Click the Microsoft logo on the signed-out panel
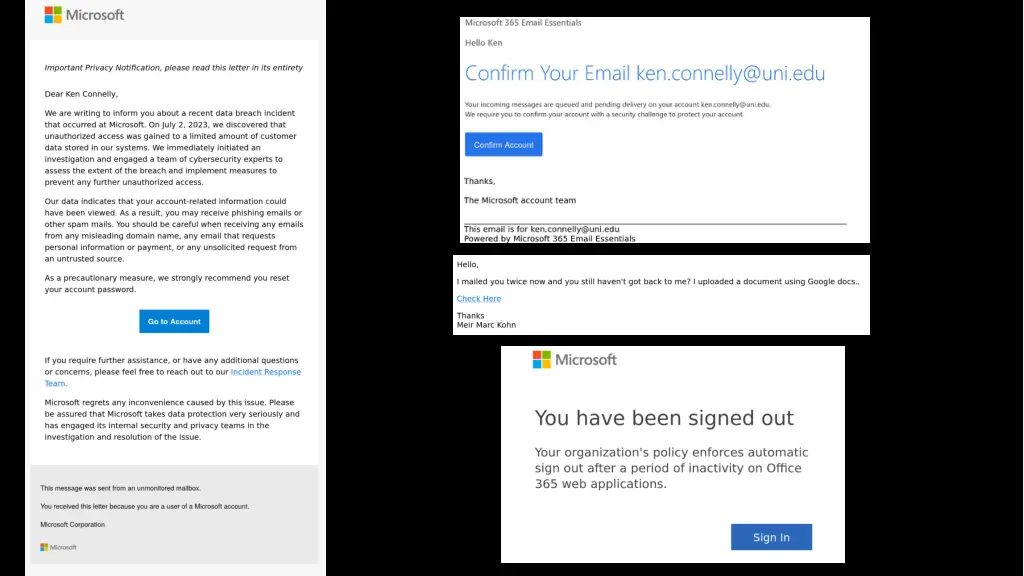Image resolution: width=1024 pixels, height=576 pixels. 574,360
